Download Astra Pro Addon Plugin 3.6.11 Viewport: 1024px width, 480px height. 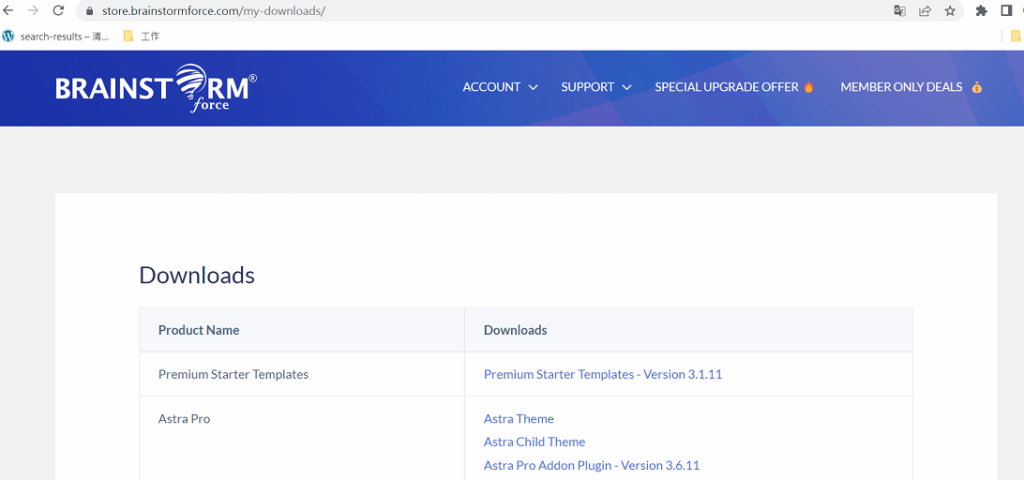[x=591, y=465]
